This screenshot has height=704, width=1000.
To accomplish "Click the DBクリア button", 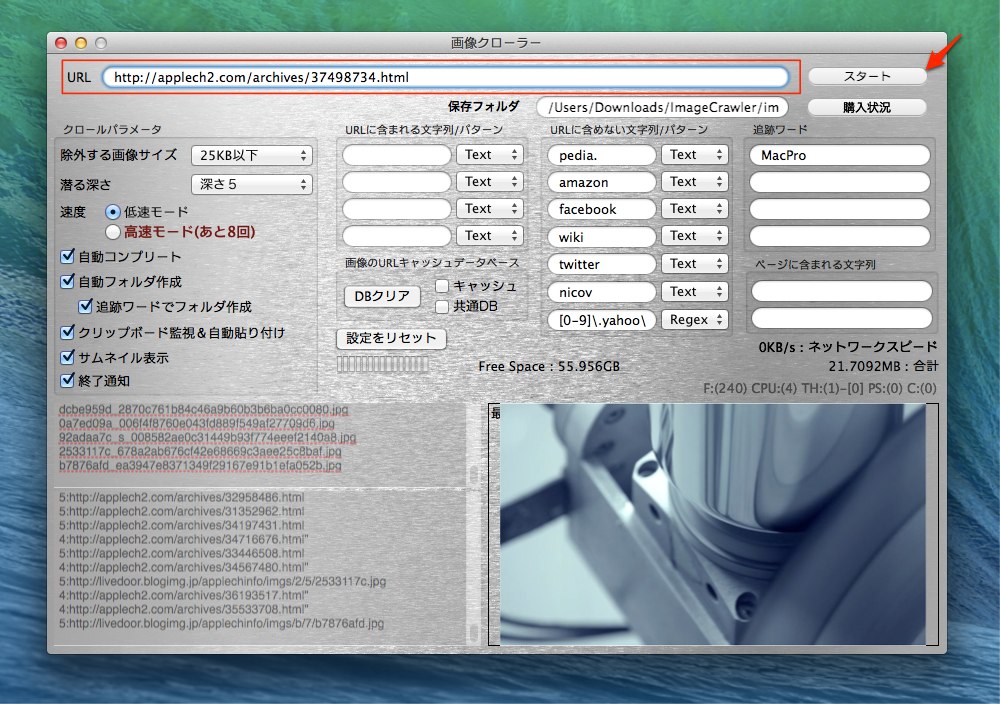I will tap(382, 297).
